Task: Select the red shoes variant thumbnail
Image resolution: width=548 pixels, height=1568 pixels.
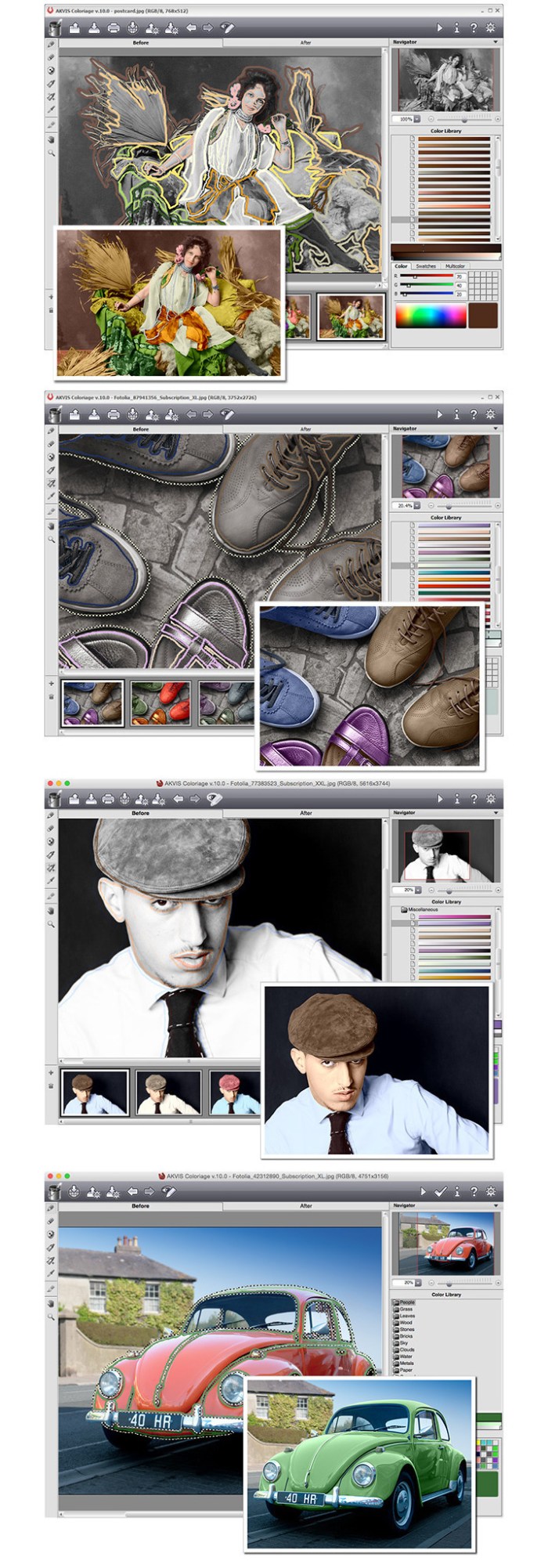Action: (x=160, y=703)
